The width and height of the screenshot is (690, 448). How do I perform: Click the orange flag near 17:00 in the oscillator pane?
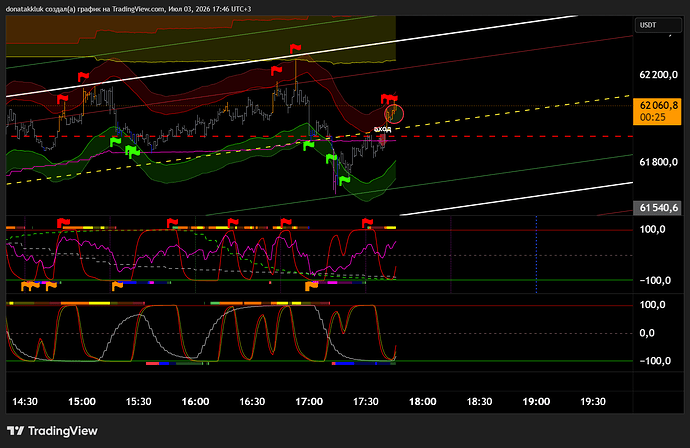coord(311,286)
